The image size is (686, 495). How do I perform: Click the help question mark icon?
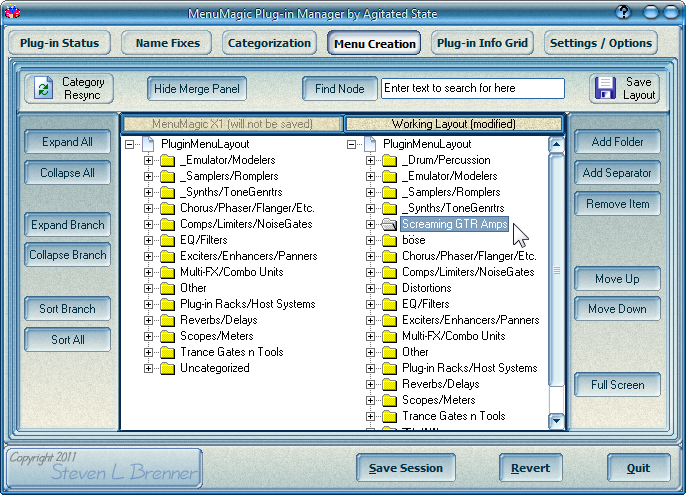click(x=623, y=13)
